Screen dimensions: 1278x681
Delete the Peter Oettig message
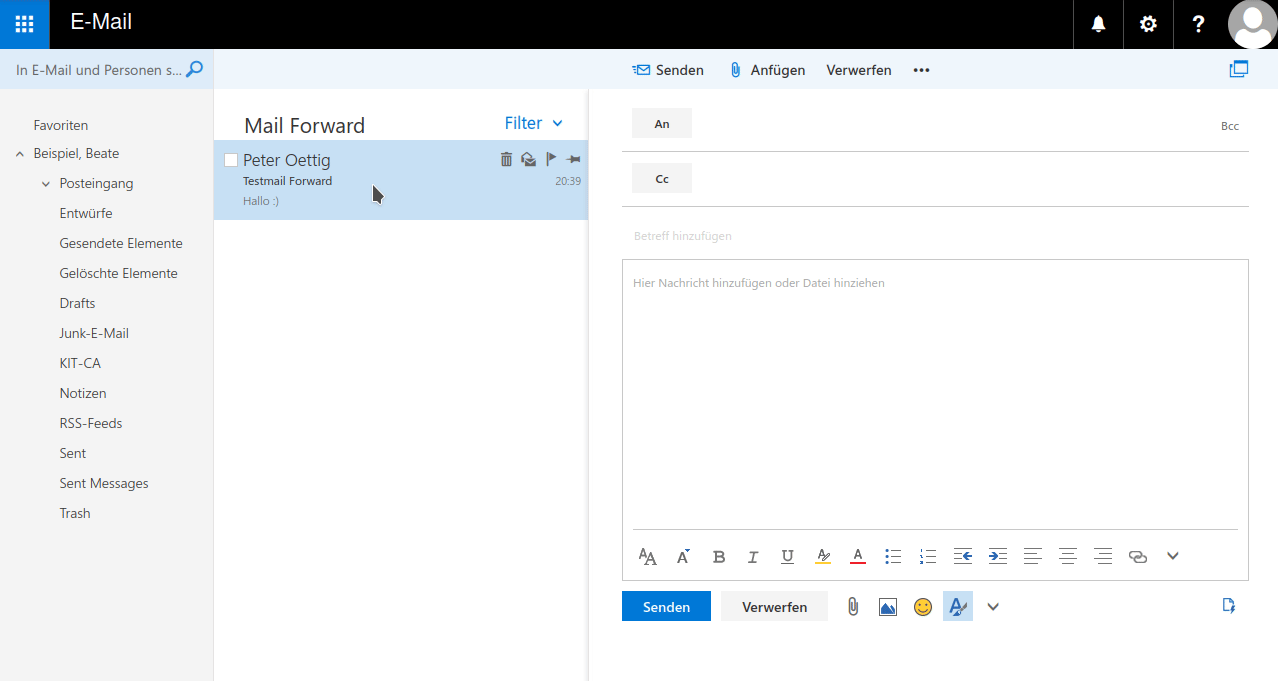pos(506,159)
